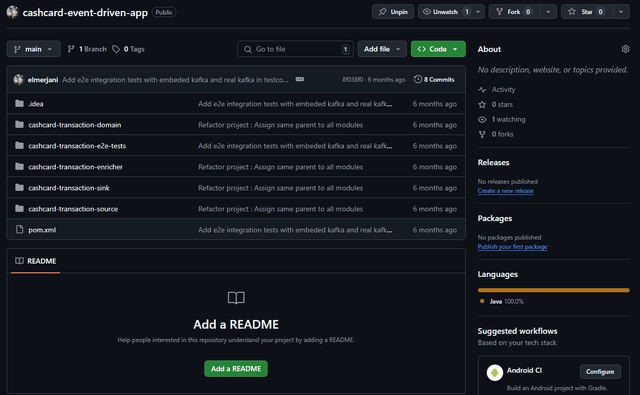The image size is (640, 395).
Task: Click Publish your first package link
Action: [512, 246]
